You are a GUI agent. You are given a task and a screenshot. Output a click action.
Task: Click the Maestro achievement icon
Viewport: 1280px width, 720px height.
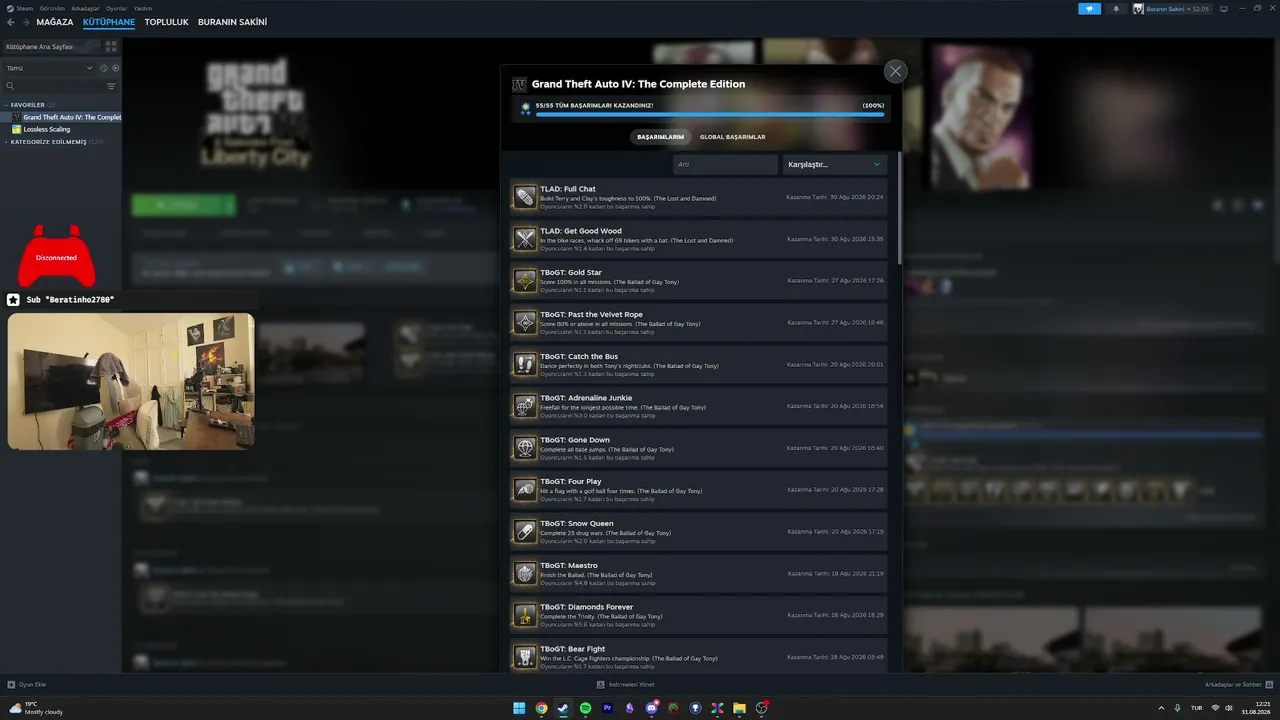[525, 574]
